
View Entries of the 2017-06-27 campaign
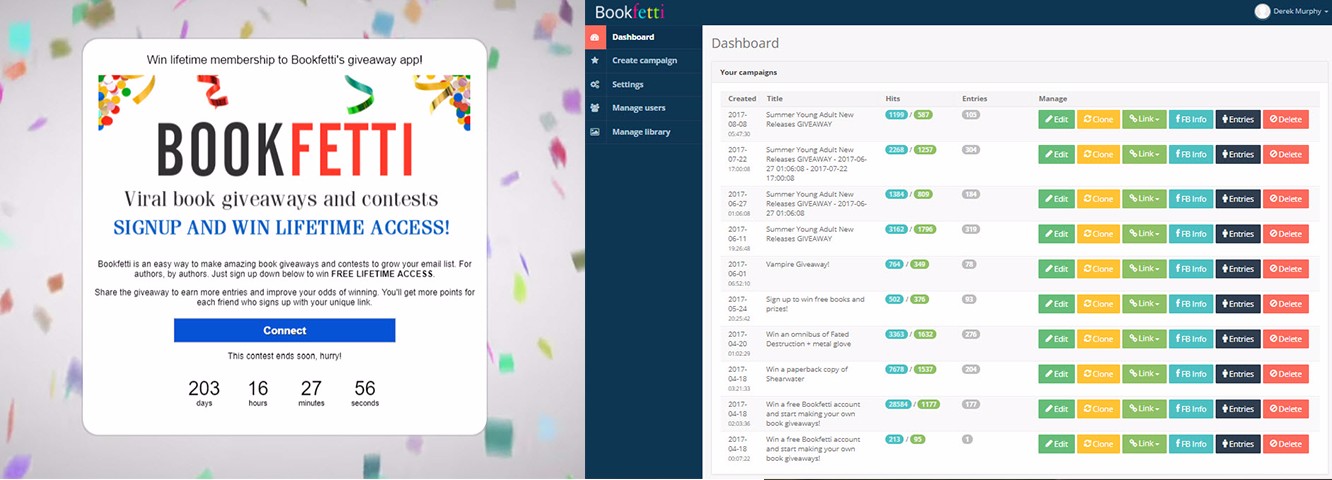click(x=1237, y=199)
